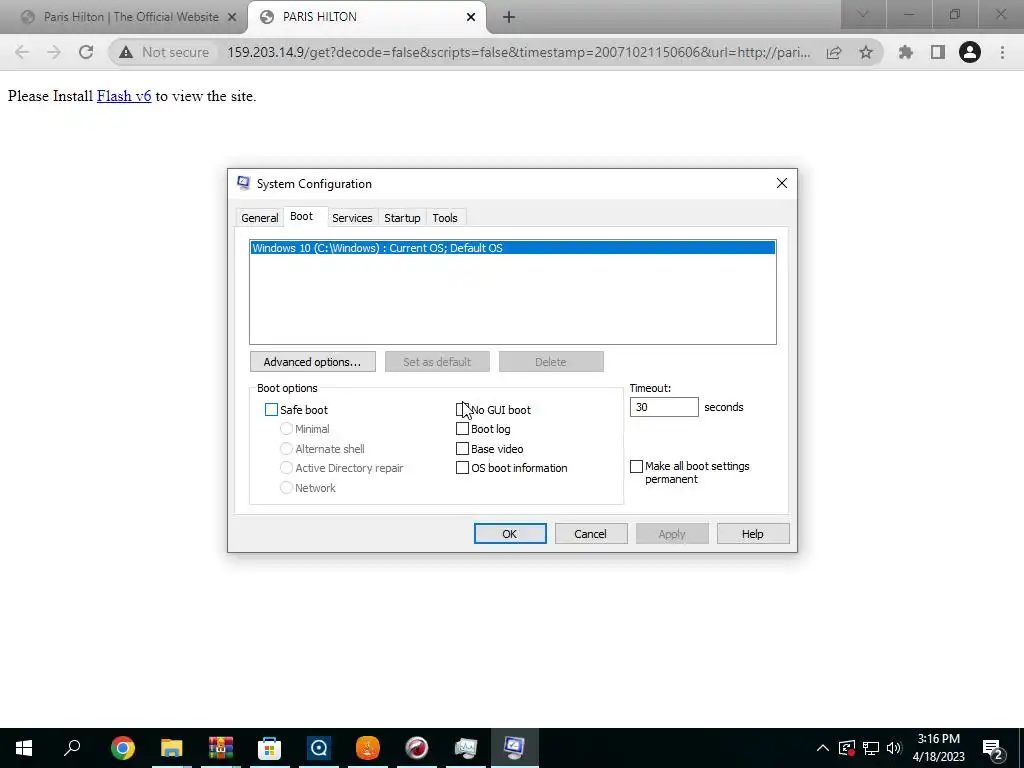Enable the Safe boot checkbox
This screenshot has height=768, width=1024.
pyautogui.click(x=271, y=409)
